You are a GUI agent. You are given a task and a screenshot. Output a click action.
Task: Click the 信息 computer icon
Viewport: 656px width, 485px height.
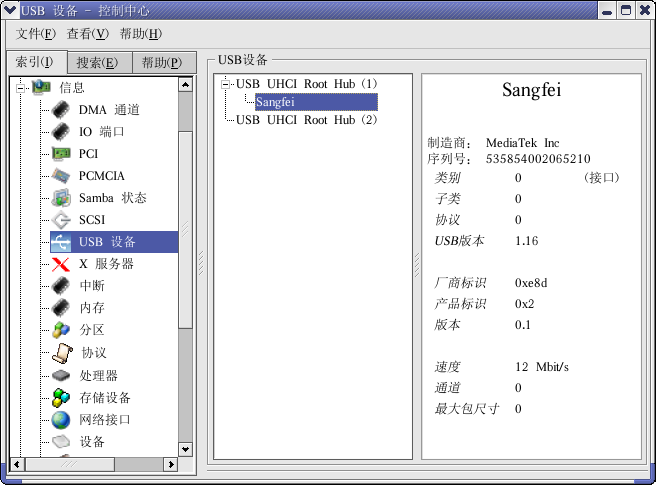(x=41, y=87)
